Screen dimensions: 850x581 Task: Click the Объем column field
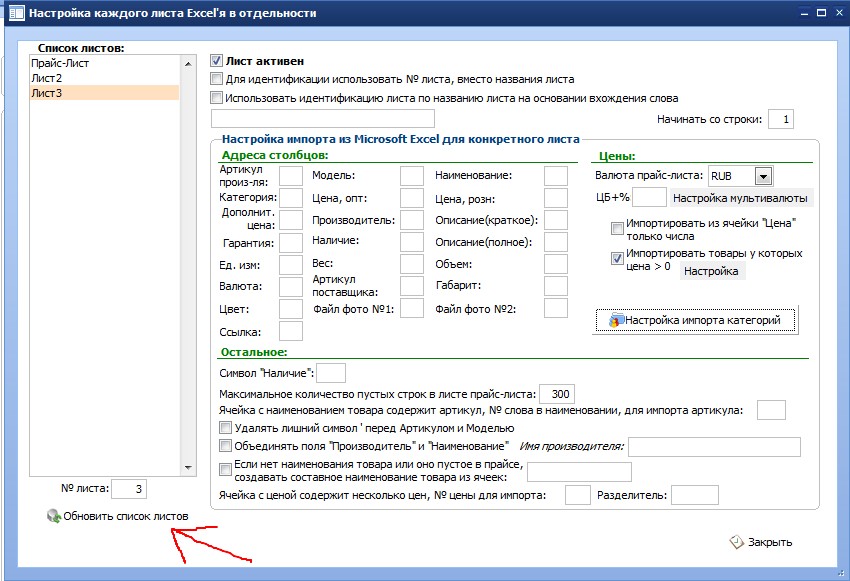(556, 264)
